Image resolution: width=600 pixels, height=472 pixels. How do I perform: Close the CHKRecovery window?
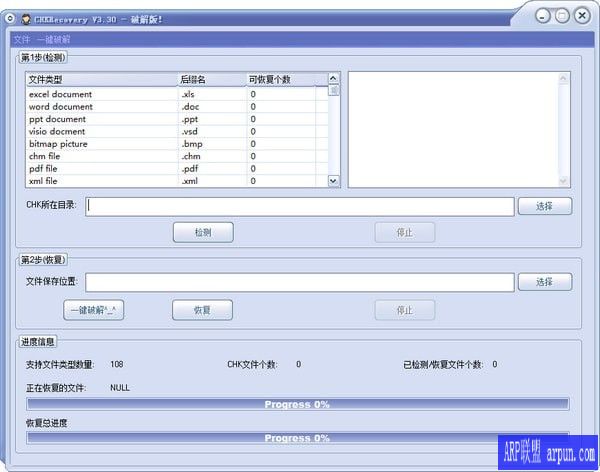coord(582,16)
